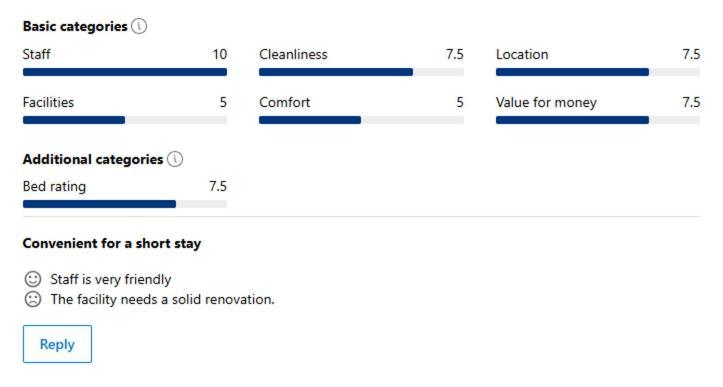Click the Value for money label

[546, 102]
